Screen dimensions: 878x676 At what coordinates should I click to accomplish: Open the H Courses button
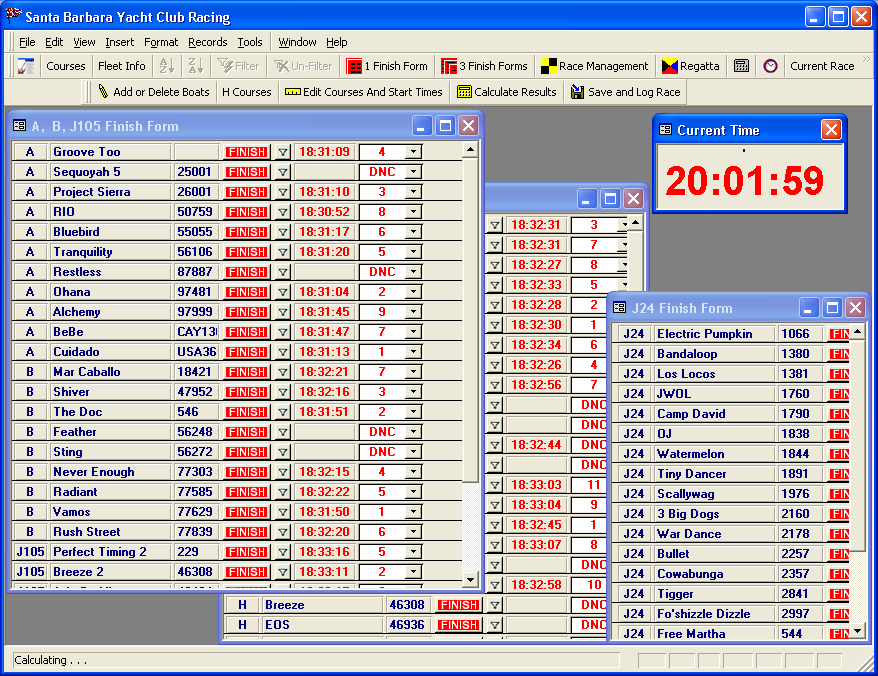(x=246, y=92)
